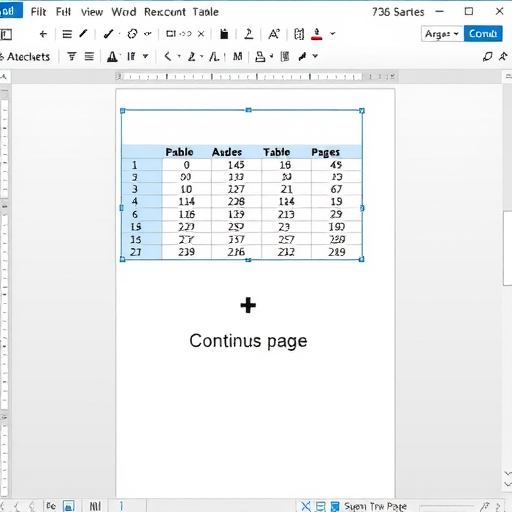Click the circular link icon
The width and height of the screenshot is (512, 512).
[132, 34]
